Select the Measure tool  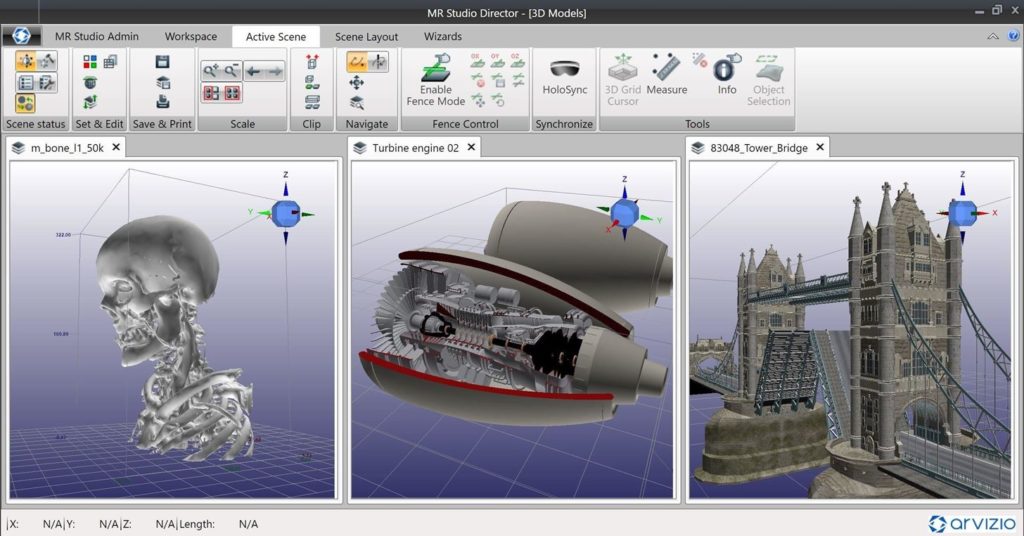pyautogui.click(x=667, y=74)
